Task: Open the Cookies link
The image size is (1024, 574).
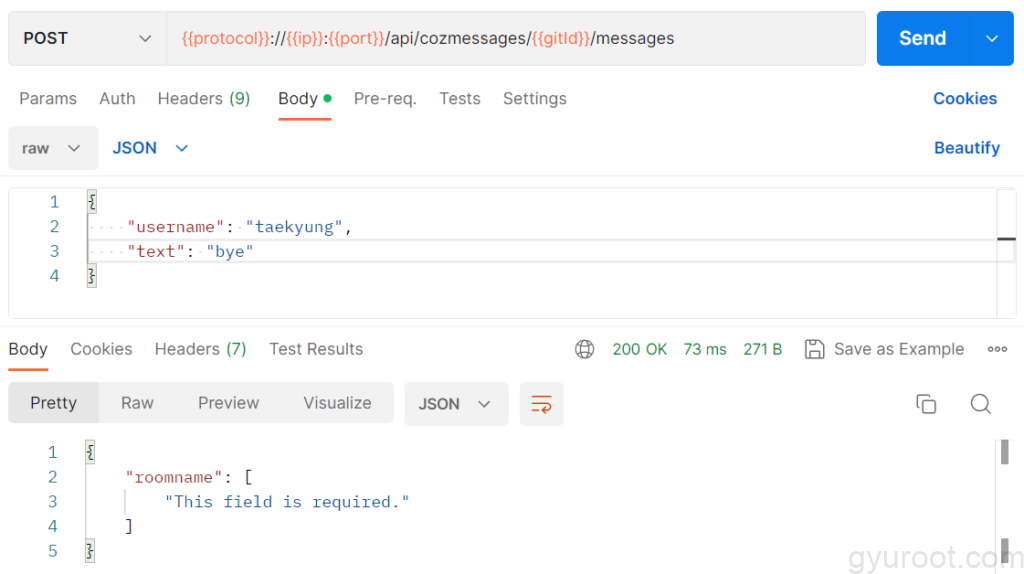Action: pos(964,98)
